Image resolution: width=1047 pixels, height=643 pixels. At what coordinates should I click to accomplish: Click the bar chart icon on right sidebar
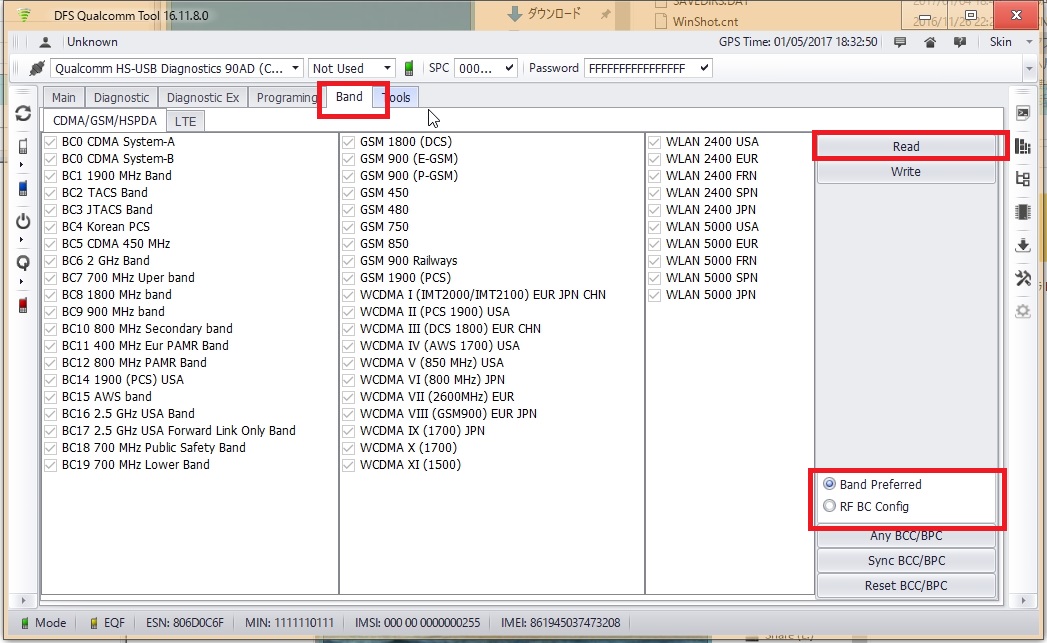(x=1022, y=146)
